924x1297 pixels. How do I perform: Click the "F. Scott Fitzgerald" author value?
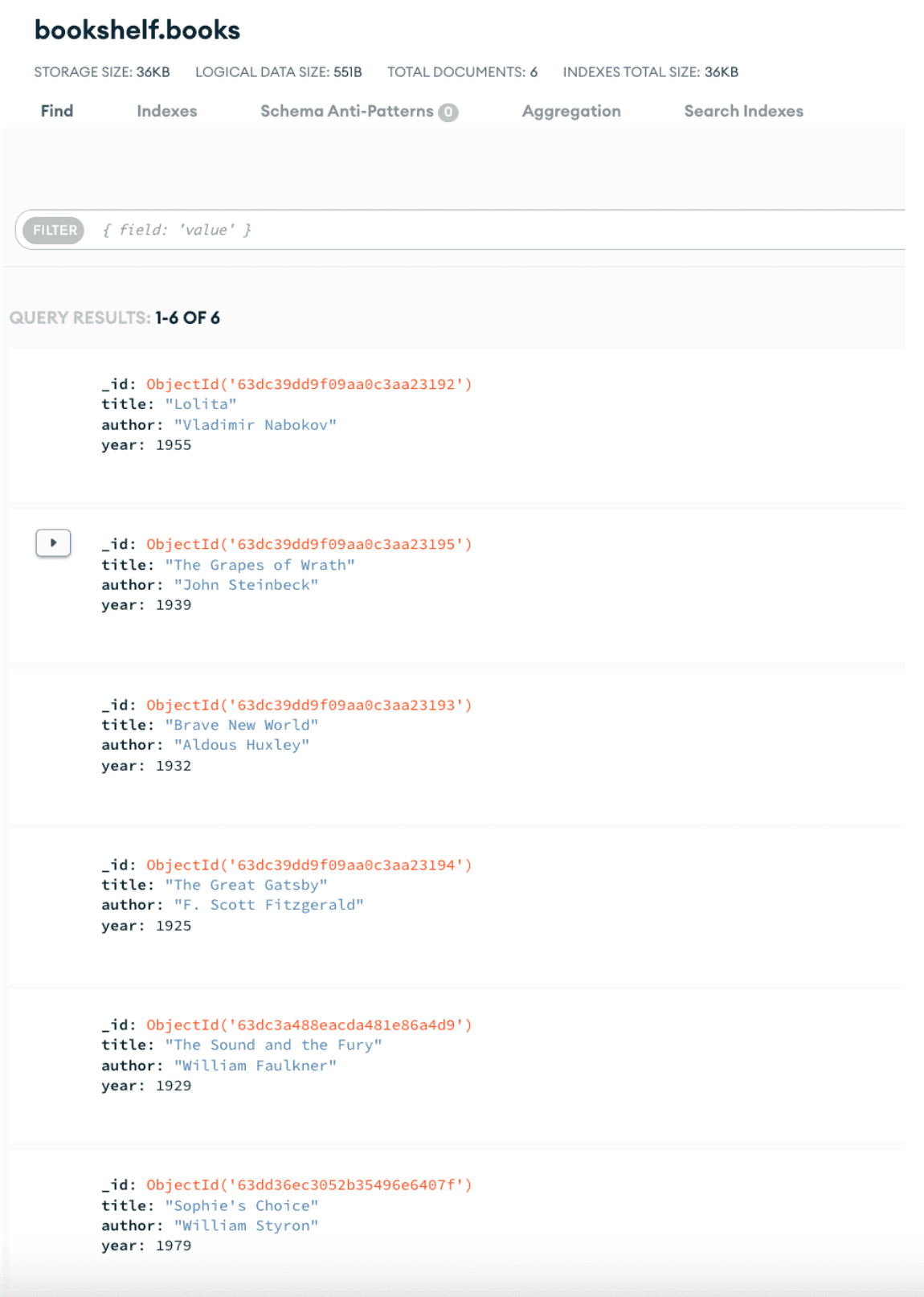click(268, 905)
